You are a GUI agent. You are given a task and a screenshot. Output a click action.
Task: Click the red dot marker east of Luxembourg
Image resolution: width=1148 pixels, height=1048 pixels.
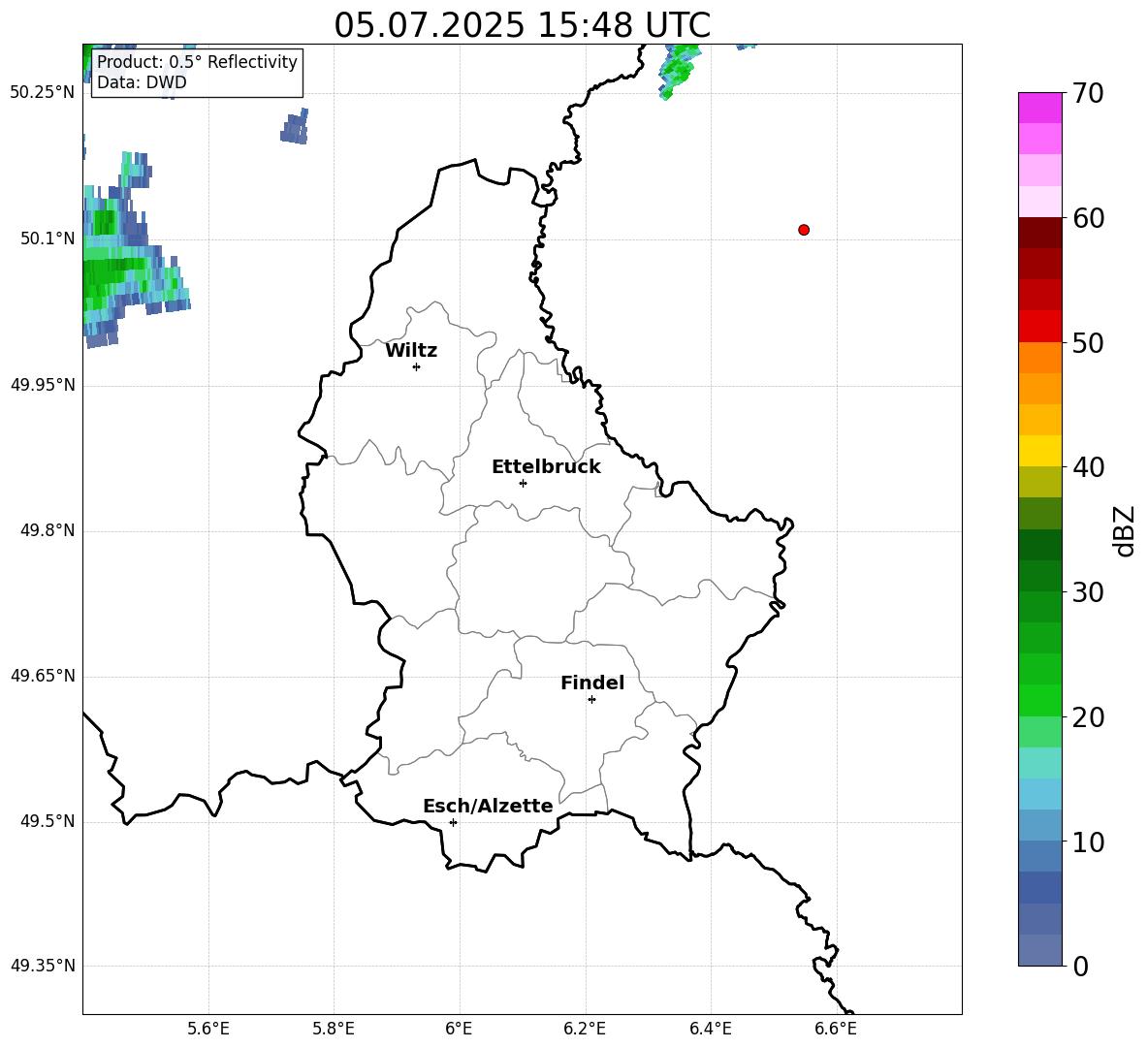(803, 230)
